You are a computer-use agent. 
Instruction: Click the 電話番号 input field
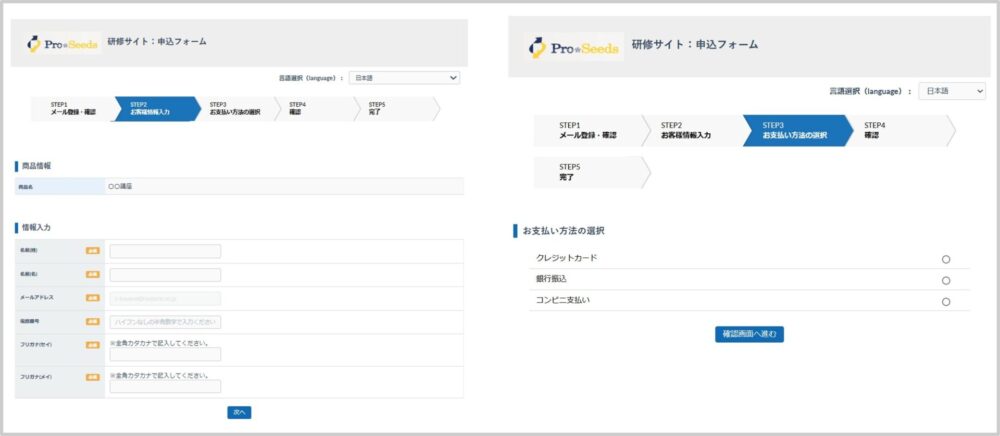click(x=165, y=322)
